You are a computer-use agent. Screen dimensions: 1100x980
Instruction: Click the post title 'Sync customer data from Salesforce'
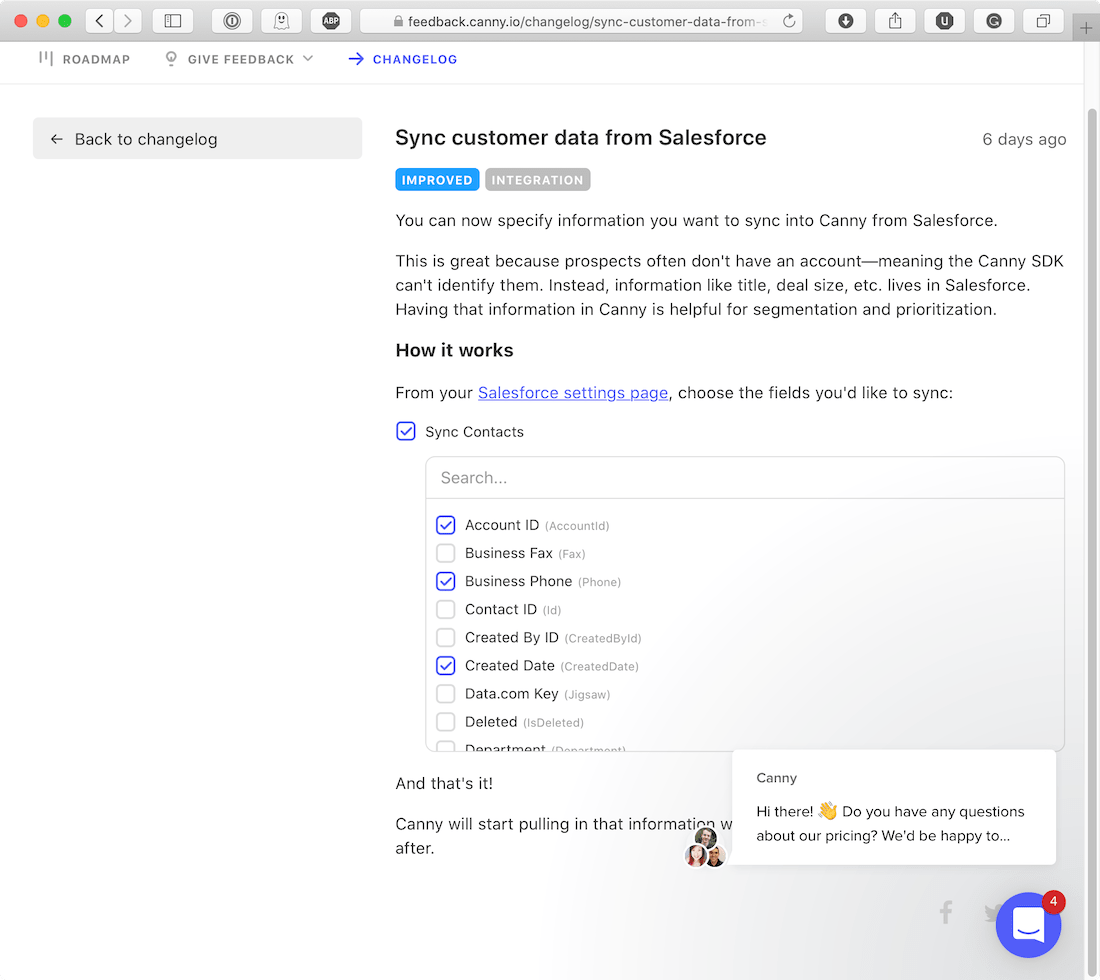[580, 137]
